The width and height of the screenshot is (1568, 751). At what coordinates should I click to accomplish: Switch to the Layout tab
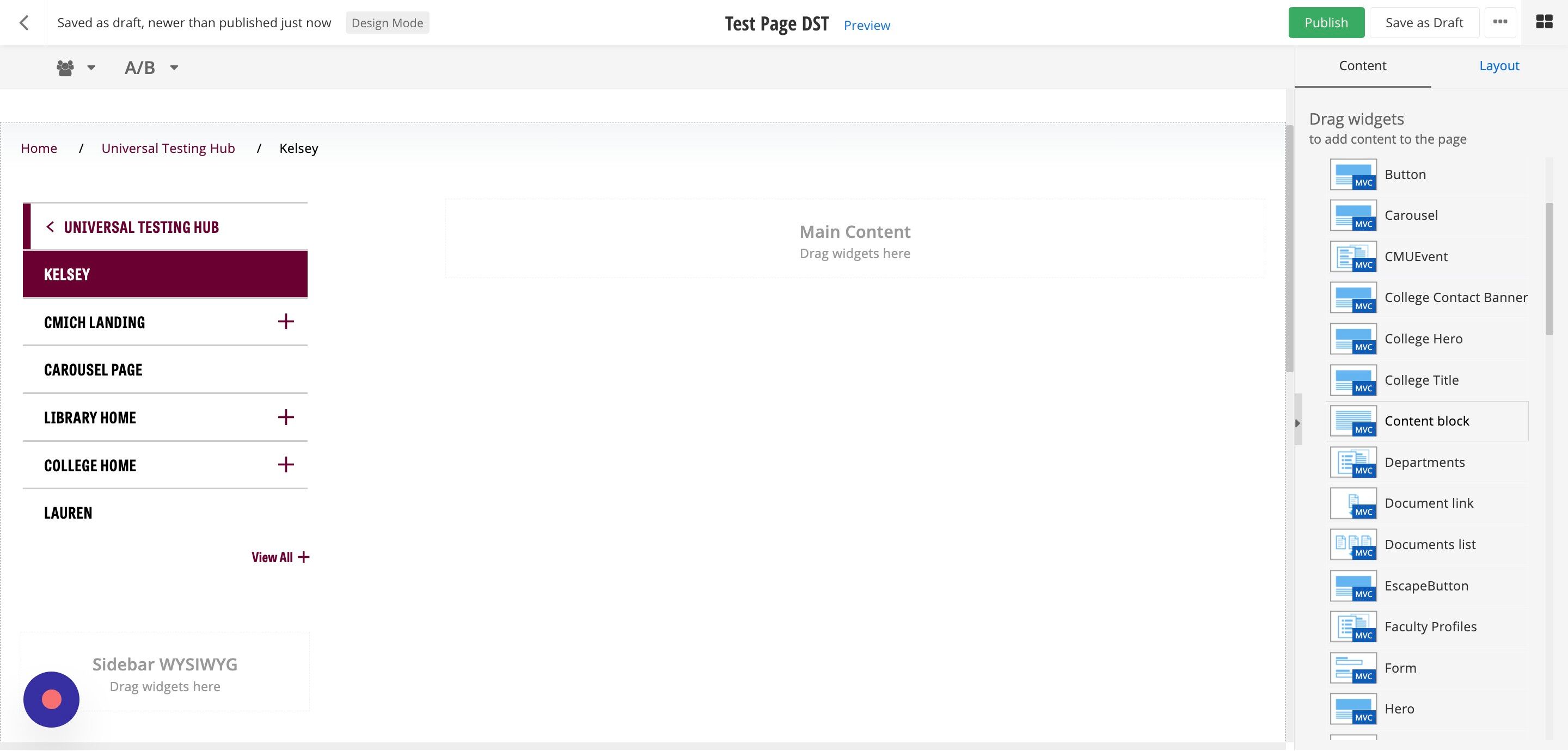pos(1499,65)
